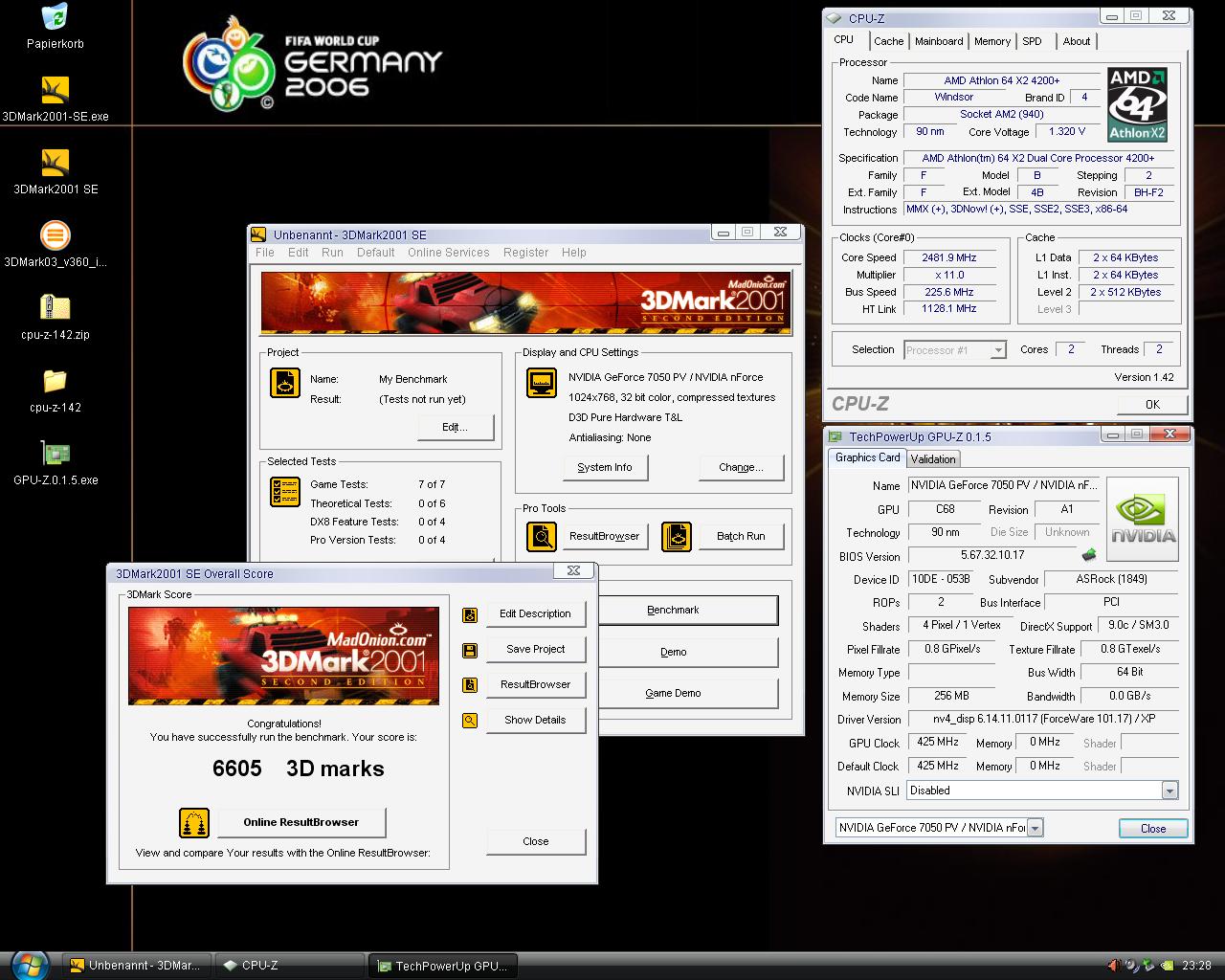The height and width of the screenshot is (980, 1225).
Task: Click the Save Project floppy icon
Action: tap(470, 650)
